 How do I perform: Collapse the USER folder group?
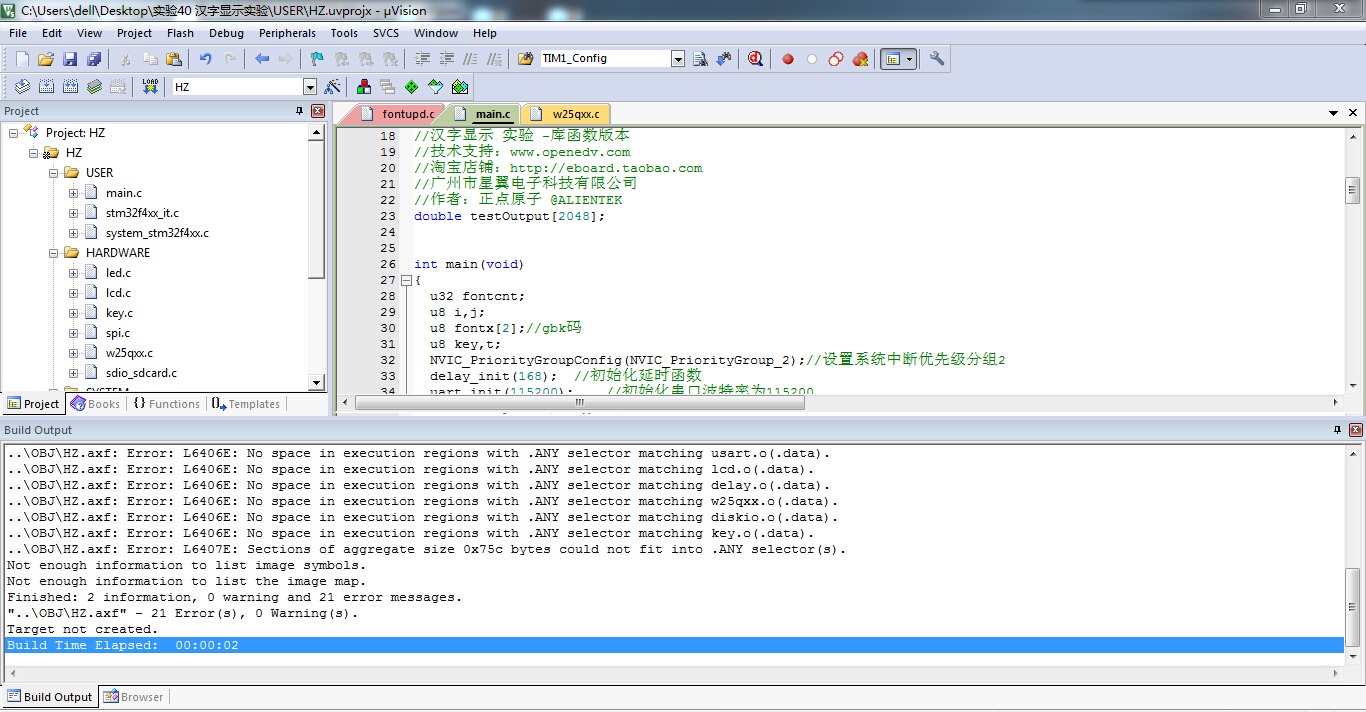[x=53, y=173]
